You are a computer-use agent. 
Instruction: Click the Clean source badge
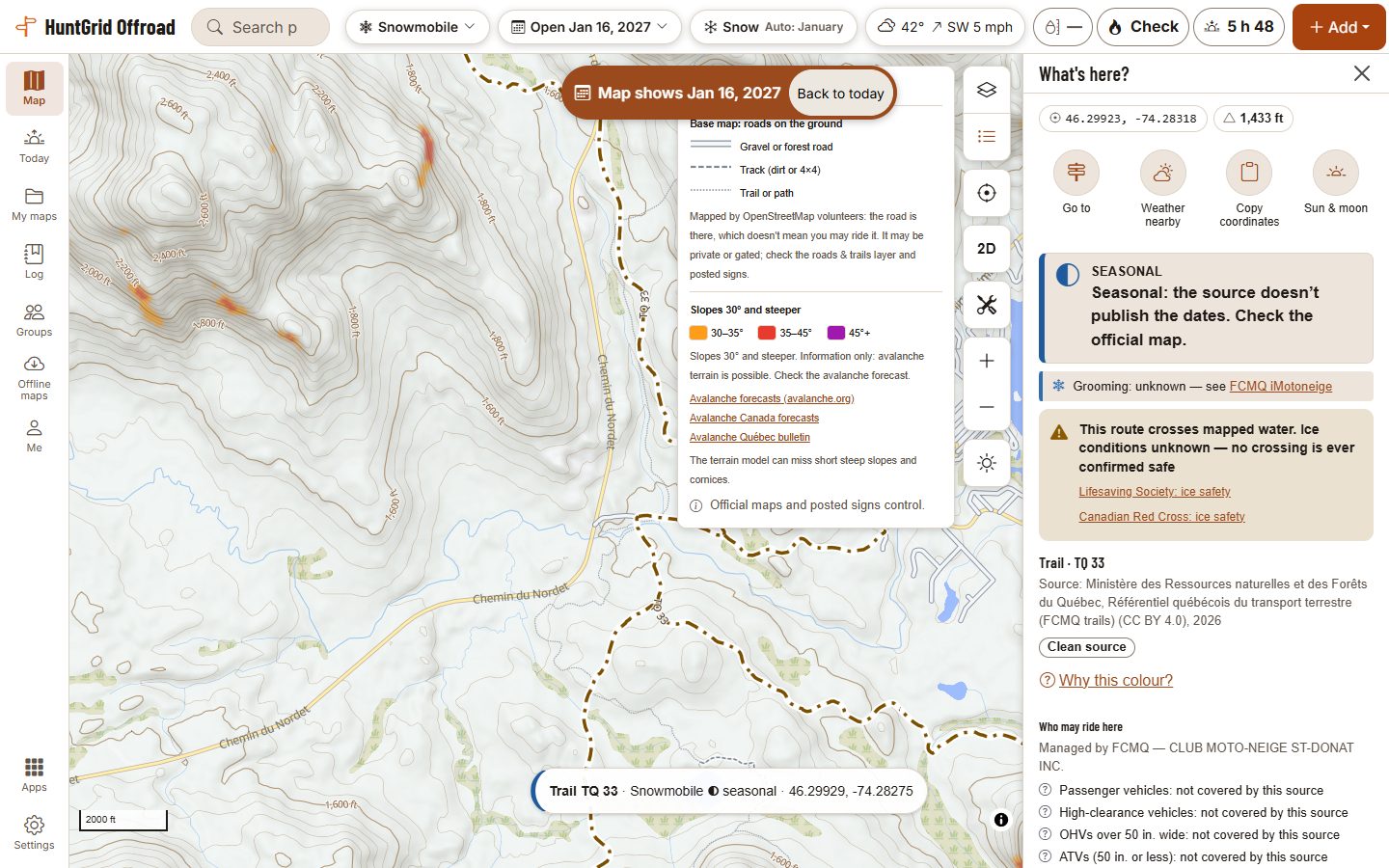pos(1087,647)
